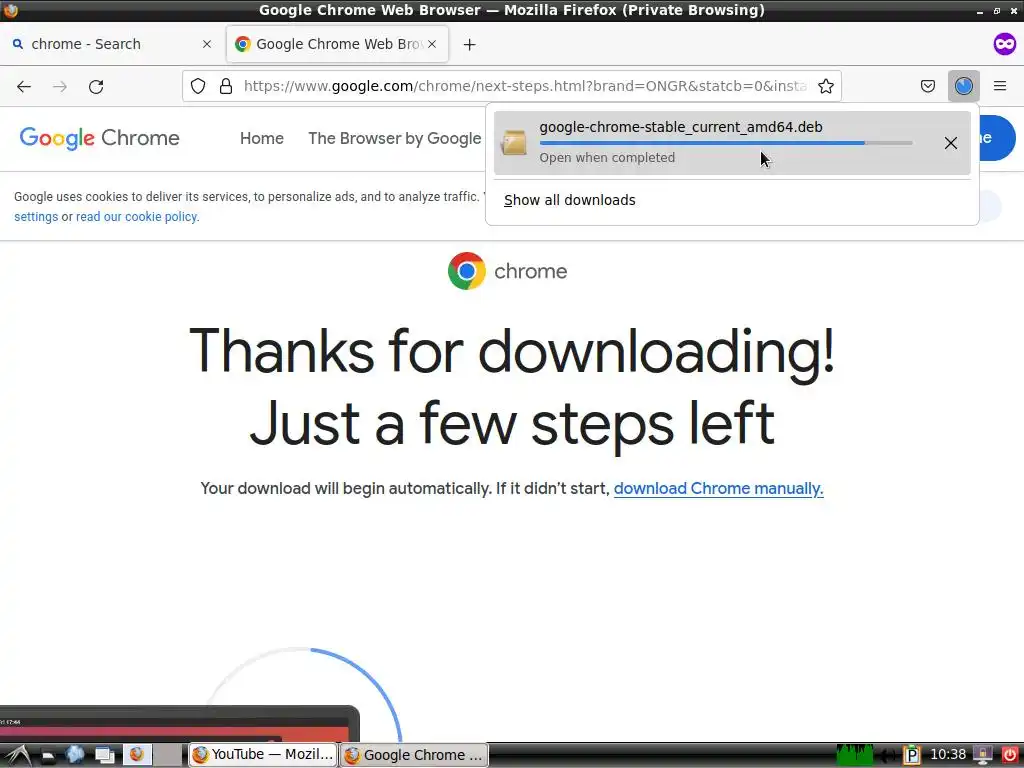Open the Save to Pocket icon
The width and height of the screenshot is (1024, 768).
927,86
